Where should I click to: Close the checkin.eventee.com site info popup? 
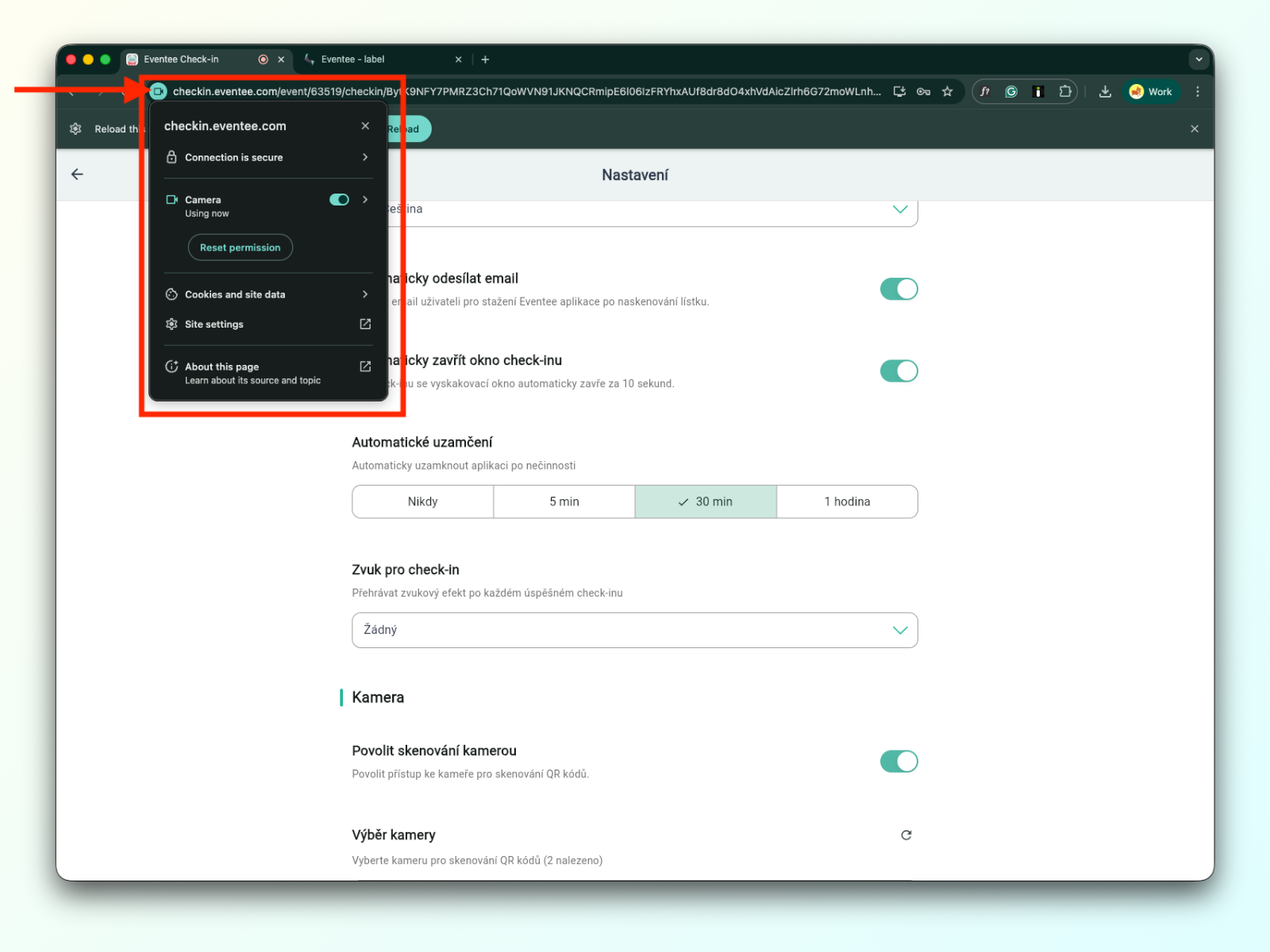pos(365,125)
